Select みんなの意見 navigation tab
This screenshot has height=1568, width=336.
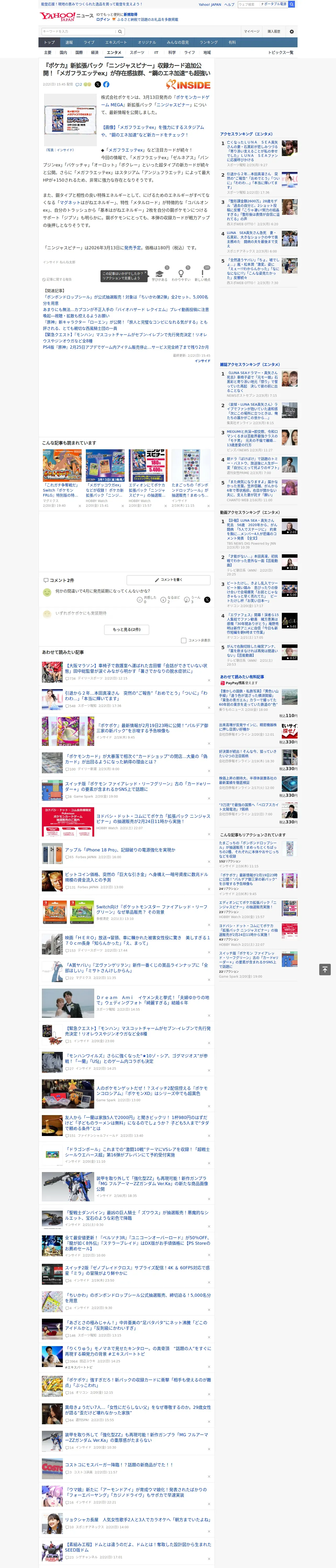(x=177, y=43)
